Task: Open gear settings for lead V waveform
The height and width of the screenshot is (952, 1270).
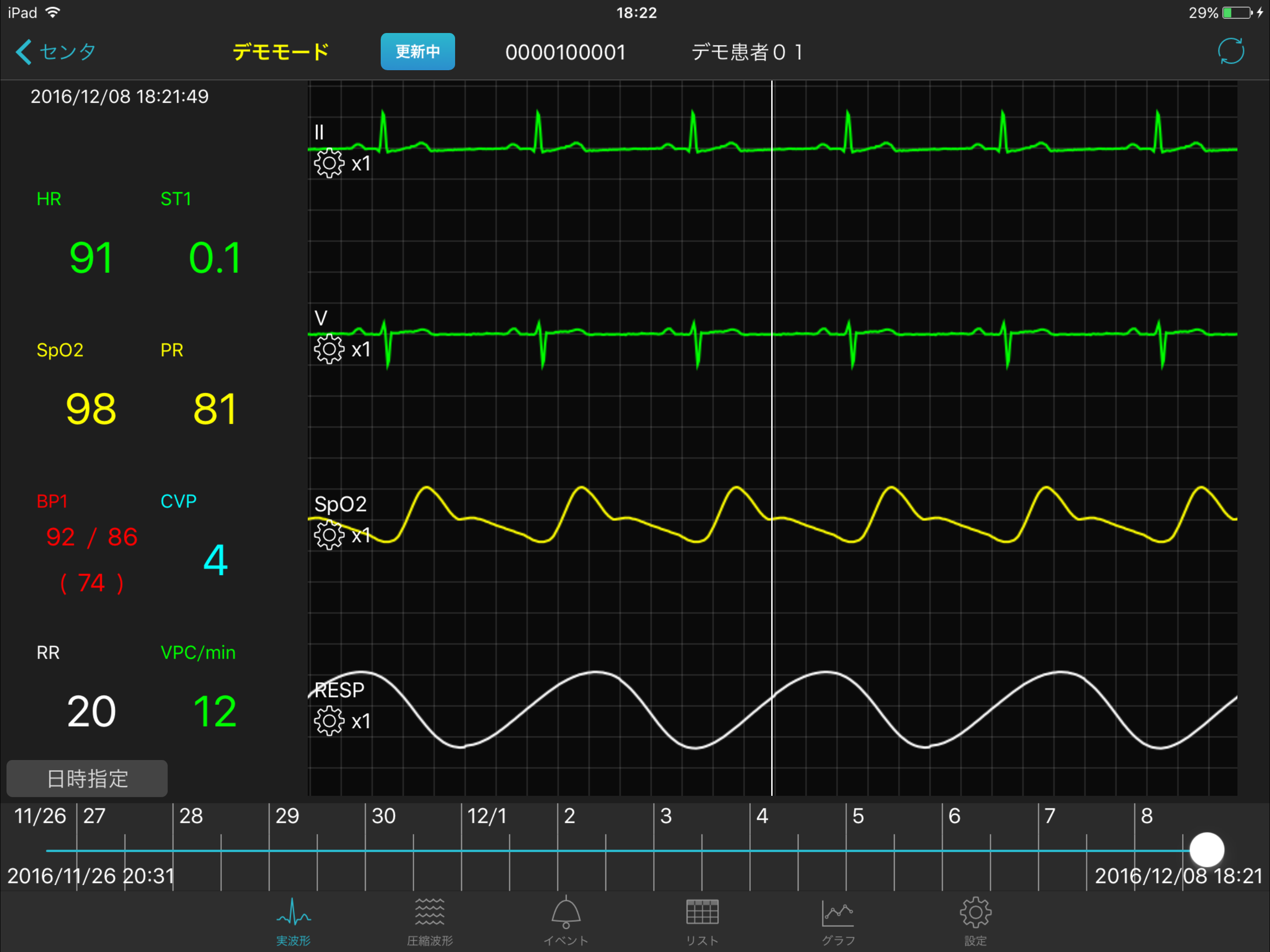Action: [x=329, y=349]
